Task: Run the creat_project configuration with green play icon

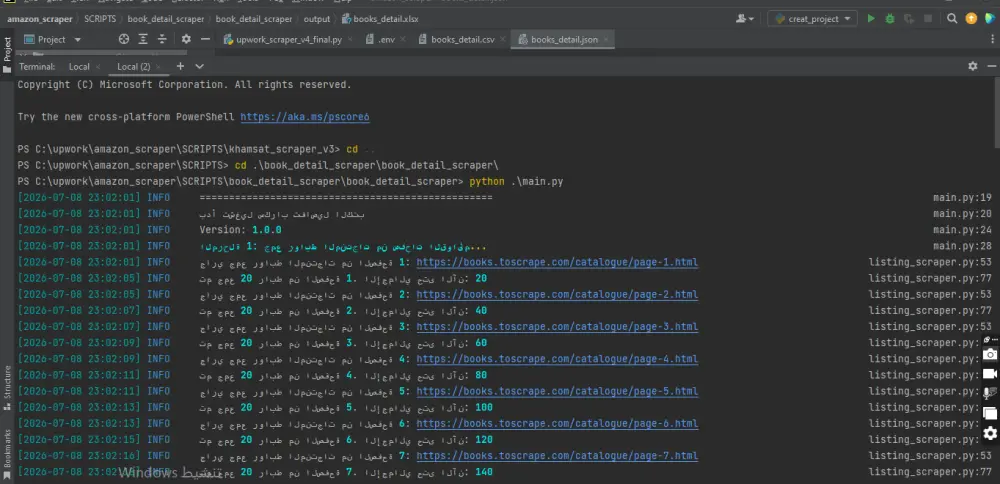Action: pyautogui.click(x=871, y=19)
